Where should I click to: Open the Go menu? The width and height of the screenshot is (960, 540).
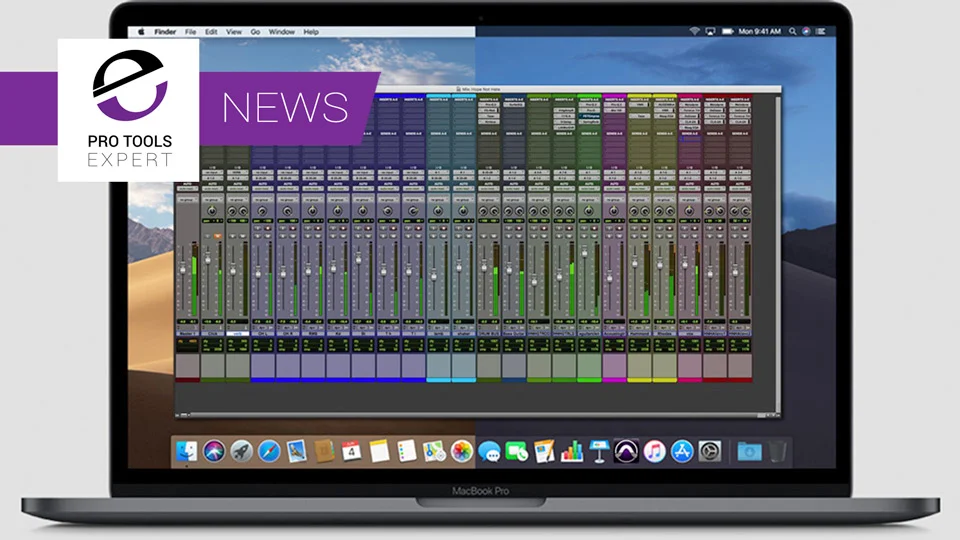(255, 32)
